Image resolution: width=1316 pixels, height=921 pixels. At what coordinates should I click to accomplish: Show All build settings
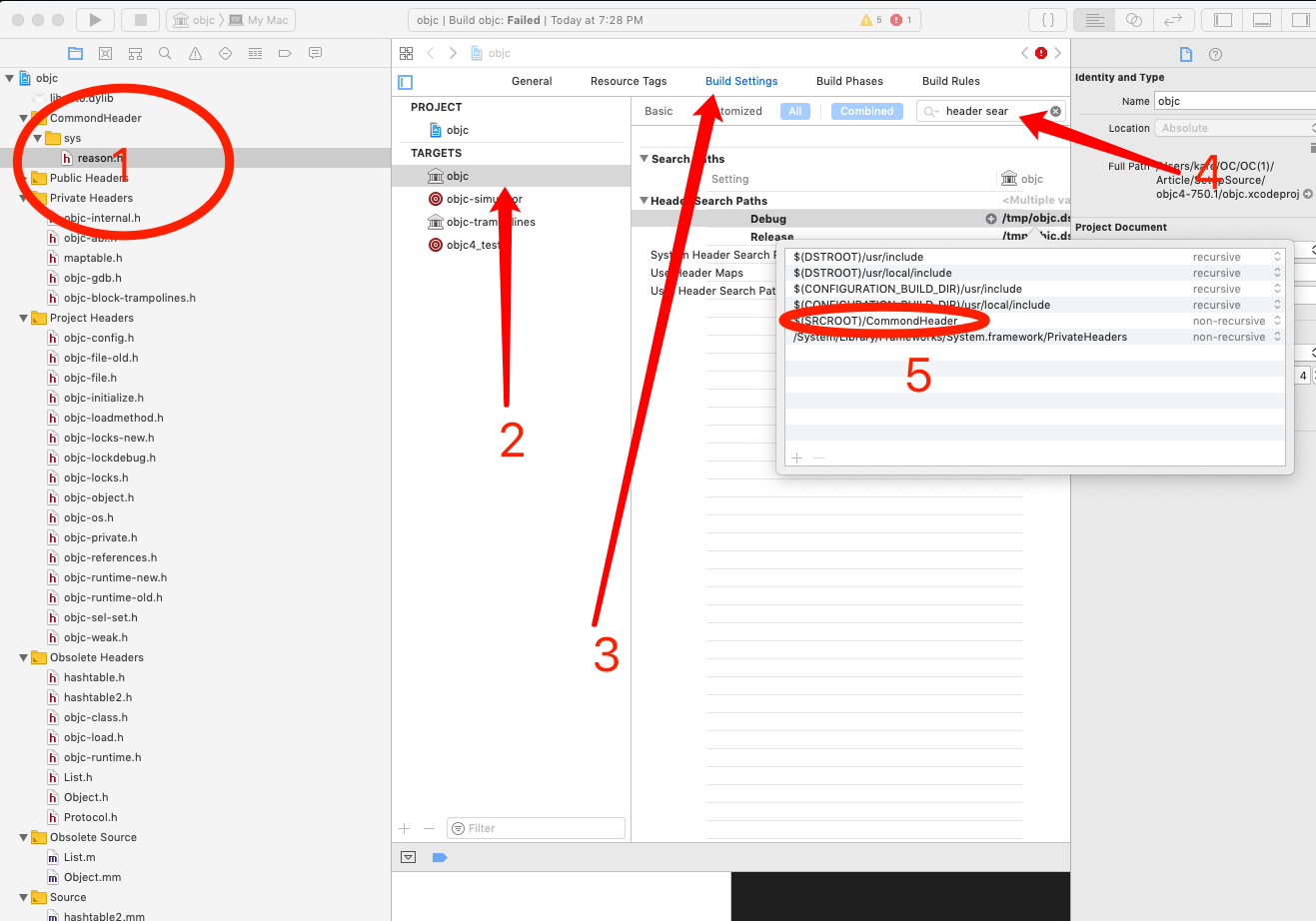[795, 111]
